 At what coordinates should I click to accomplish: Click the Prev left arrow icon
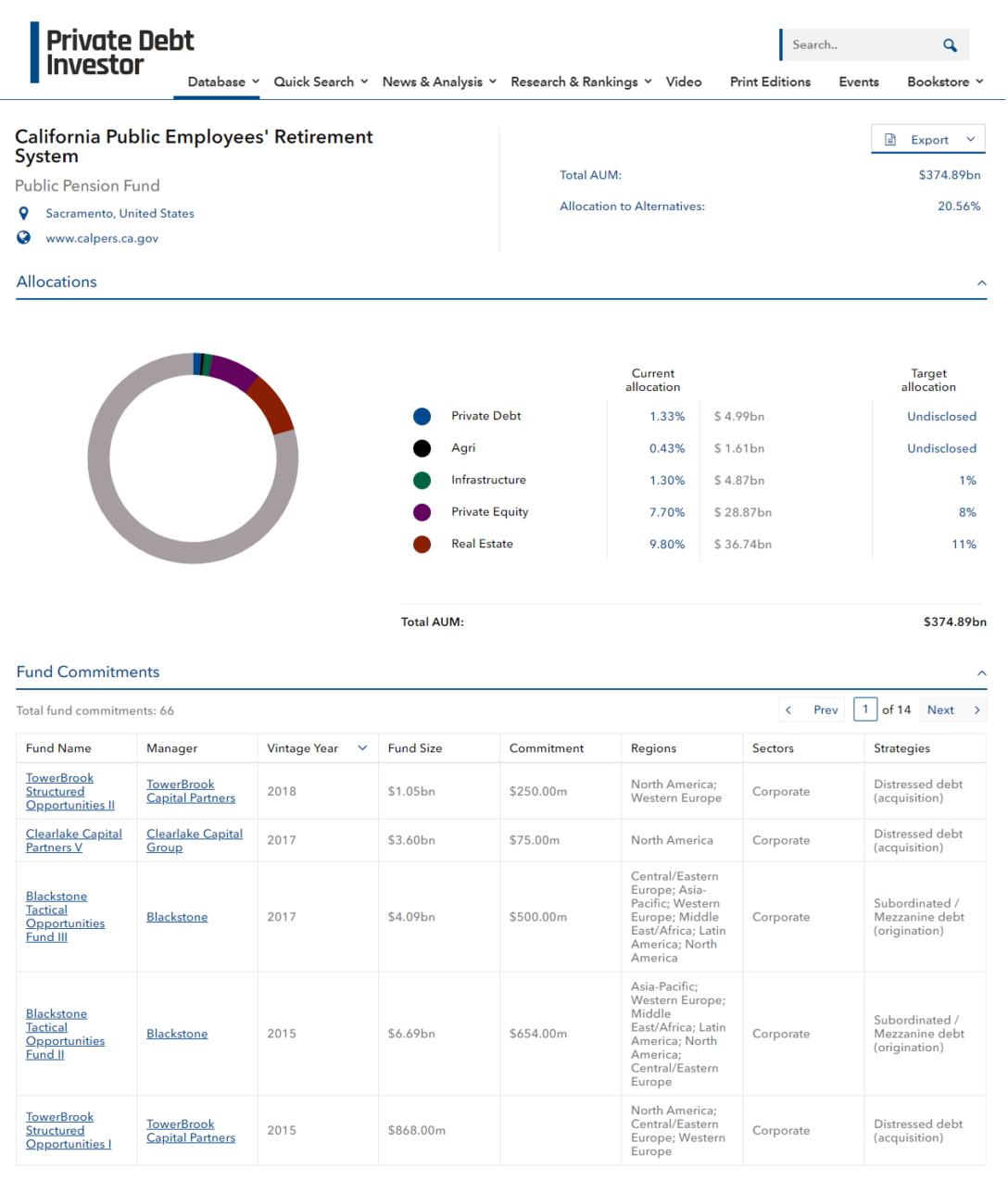(x=788, y=709)
